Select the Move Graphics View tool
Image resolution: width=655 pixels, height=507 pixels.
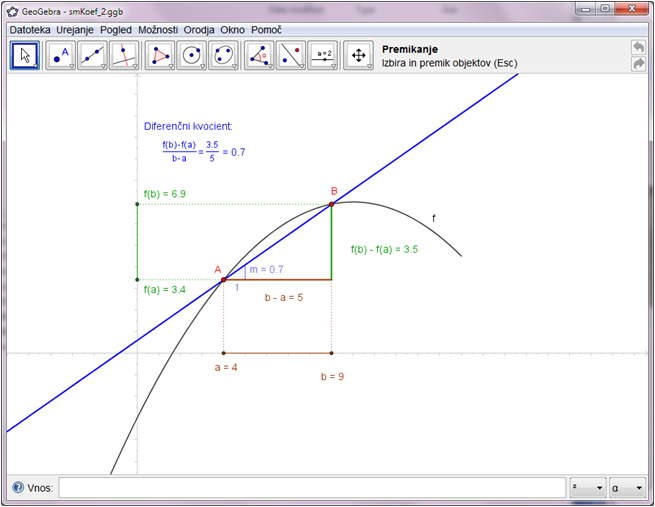pos(358,55)
